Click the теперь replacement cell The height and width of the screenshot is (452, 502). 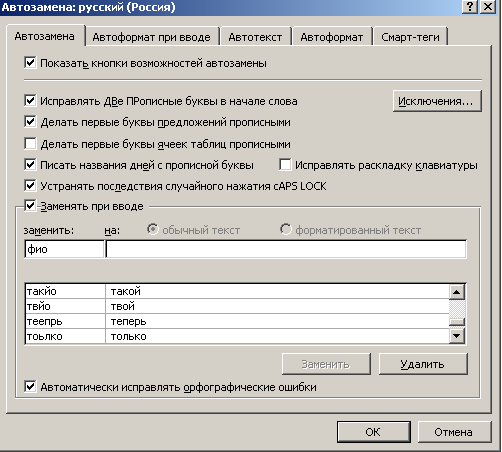(x=277, y=321)
